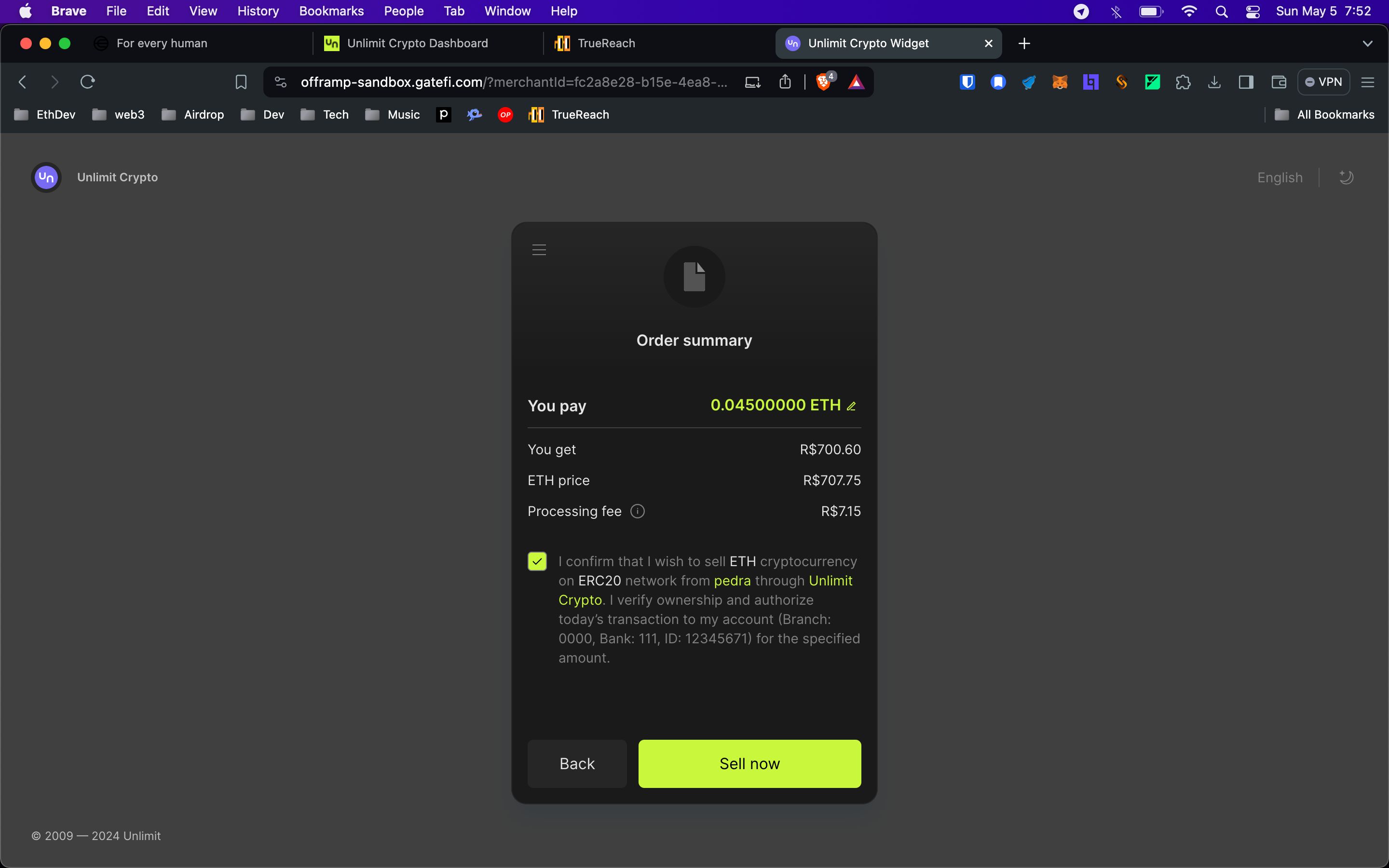
Task: Open the TrueReach bookmark
Action: (569, 115)
